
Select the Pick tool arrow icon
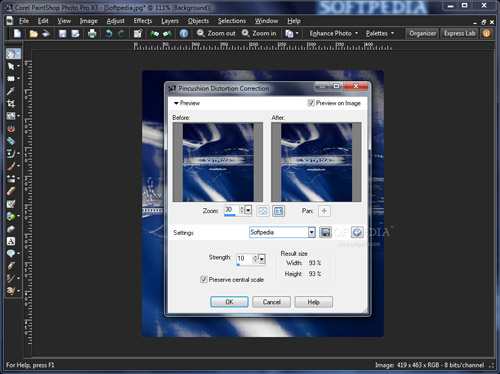pyautogui.click(x=11, y=66)
